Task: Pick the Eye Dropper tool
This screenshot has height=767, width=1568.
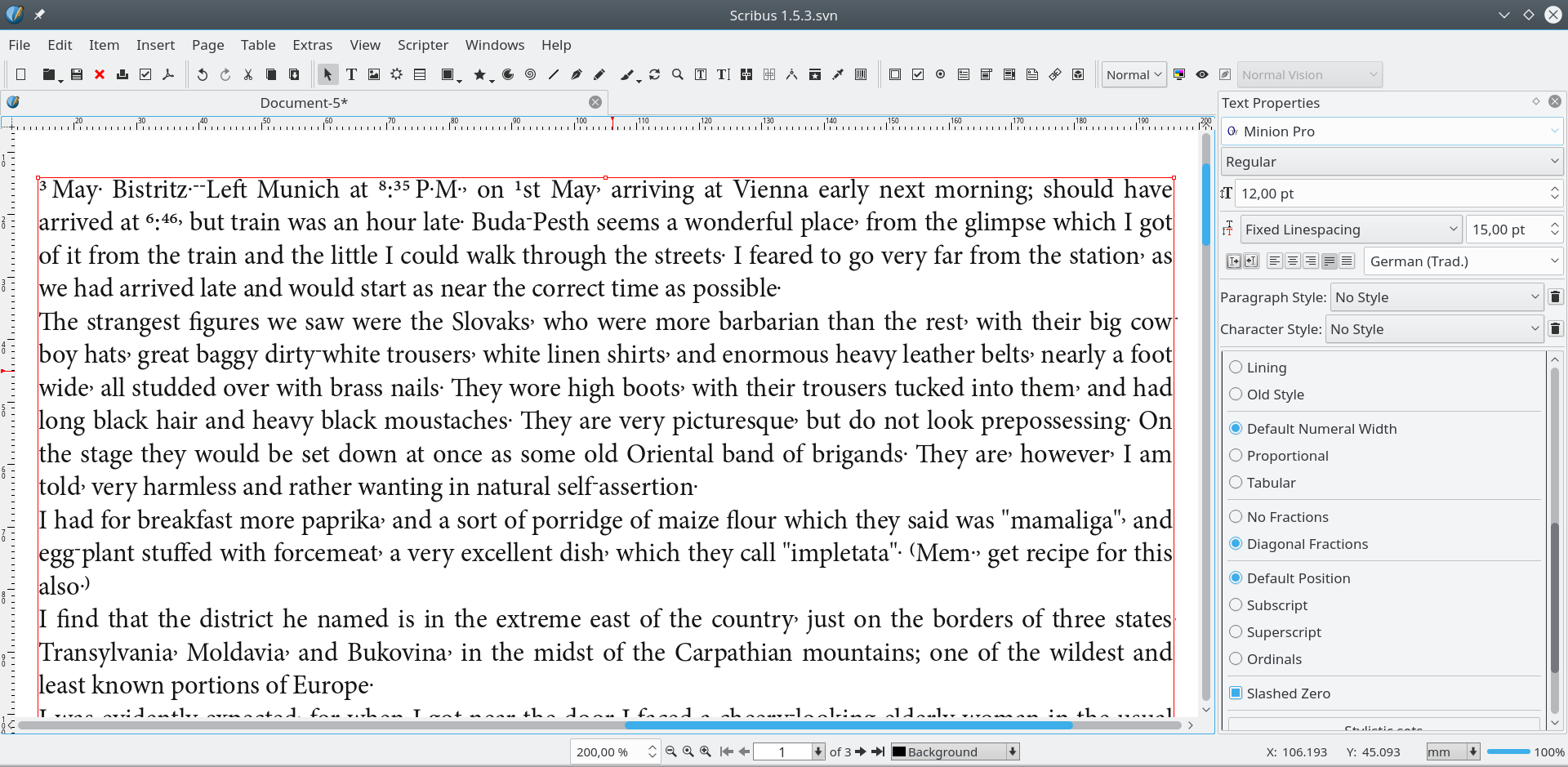Action: [837, 74]
